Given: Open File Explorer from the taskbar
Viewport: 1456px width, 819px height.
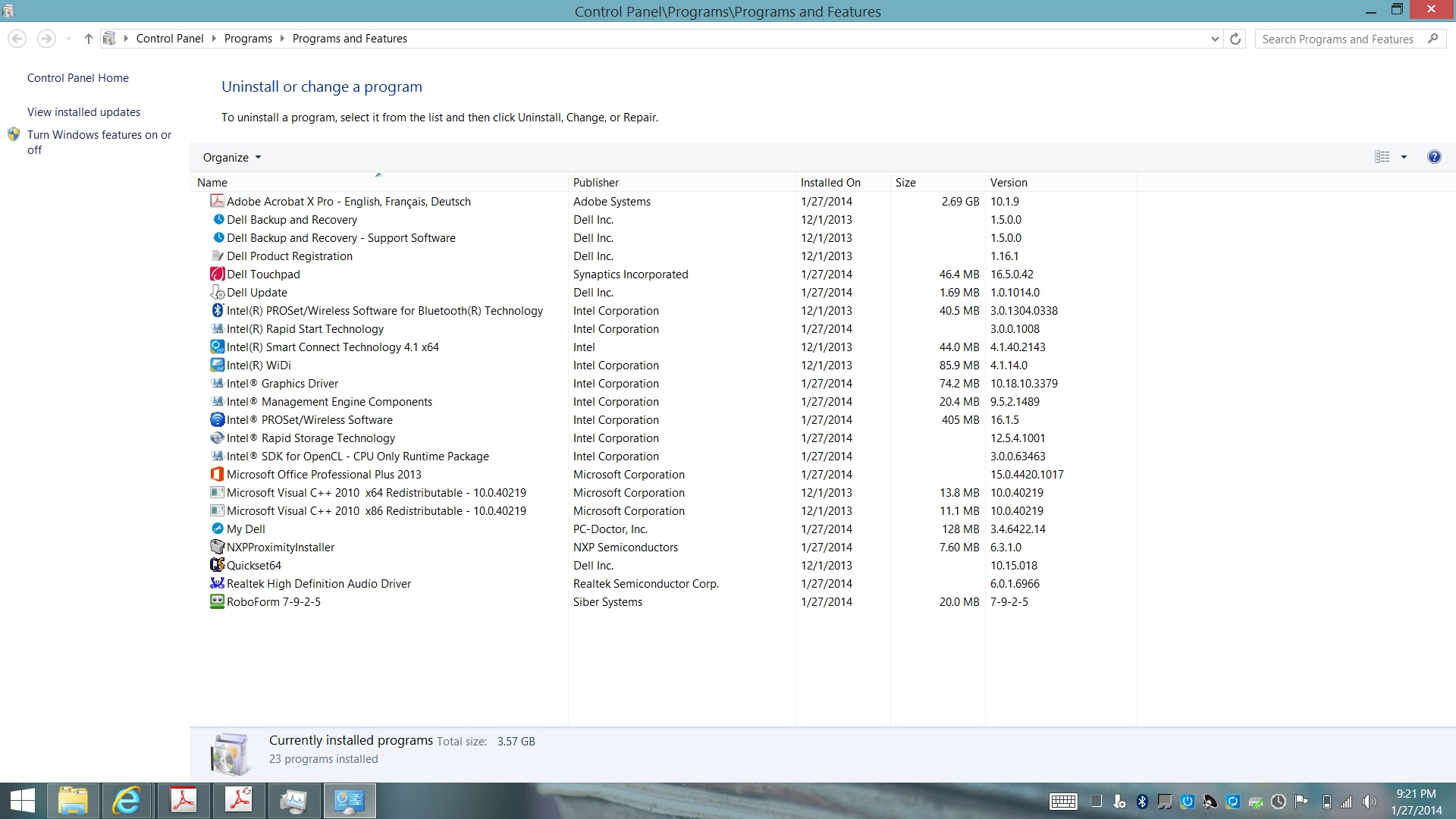Looking at the screenshot, I should click(x=73, y=801).
